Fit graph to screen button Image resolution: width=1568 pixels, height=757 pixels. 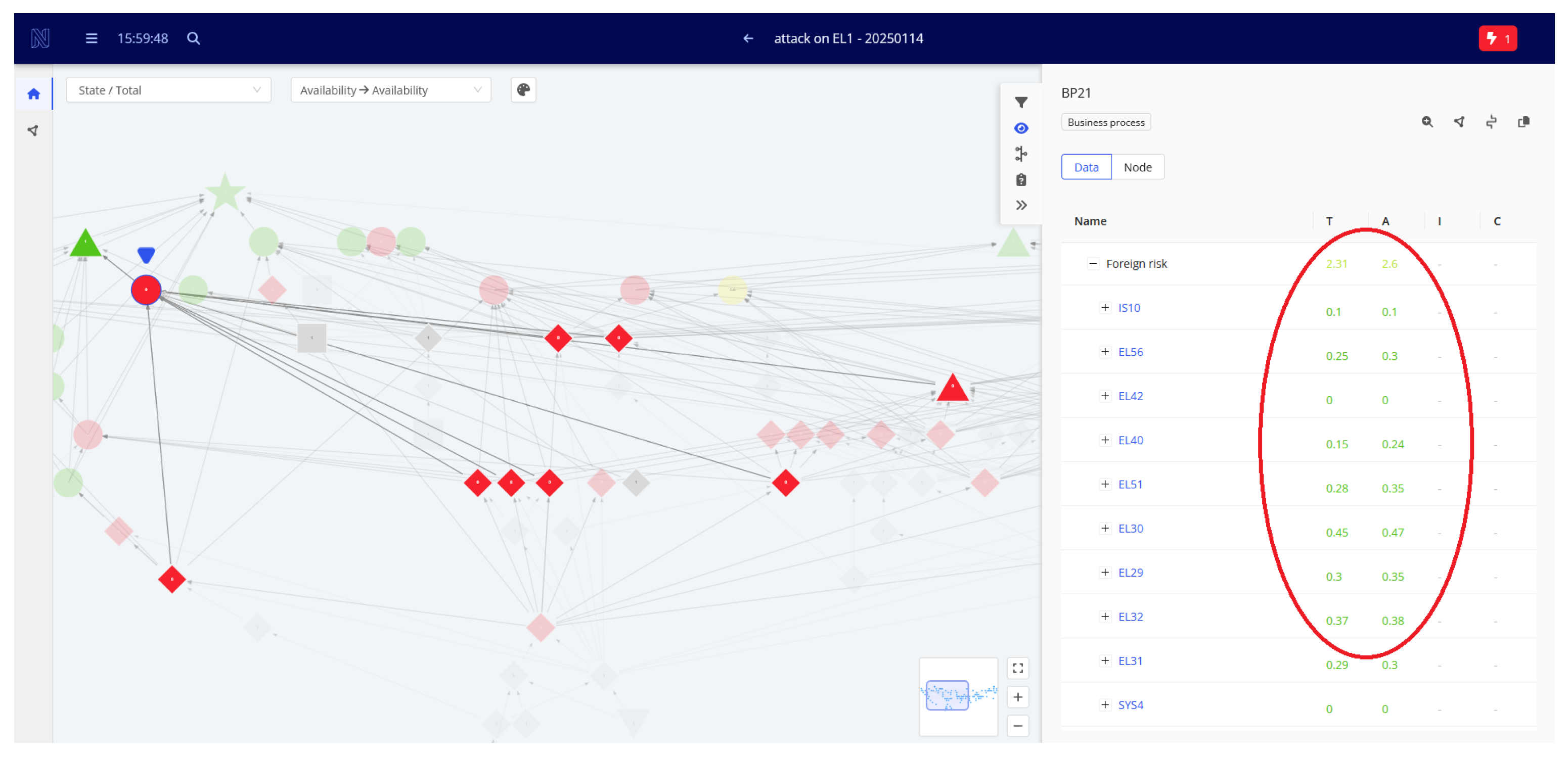(x=1018, y=669)
